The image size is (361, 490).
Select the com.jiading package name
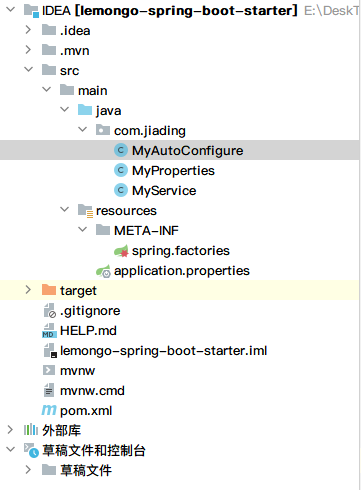pos(150,131)
